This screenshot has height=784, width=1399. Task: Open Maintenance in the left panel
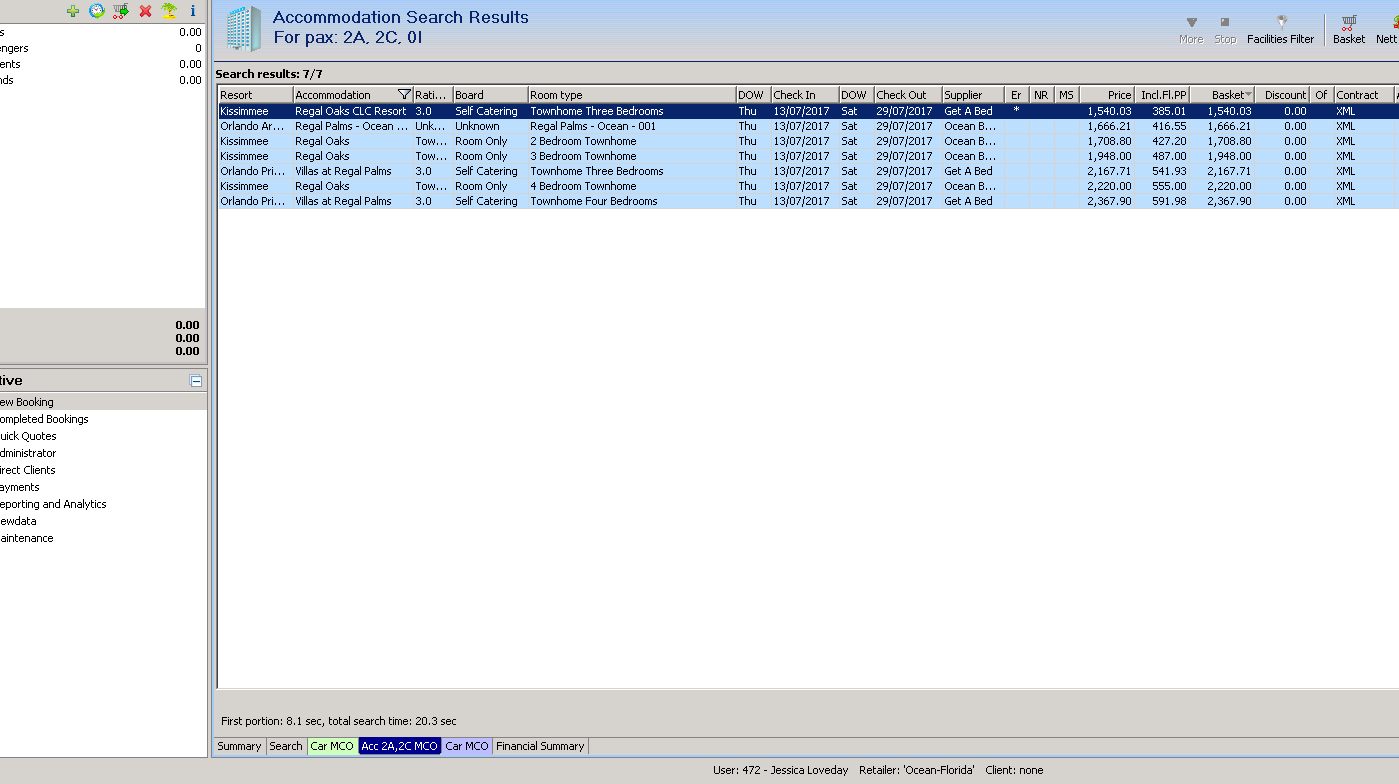tap(27, 538)
